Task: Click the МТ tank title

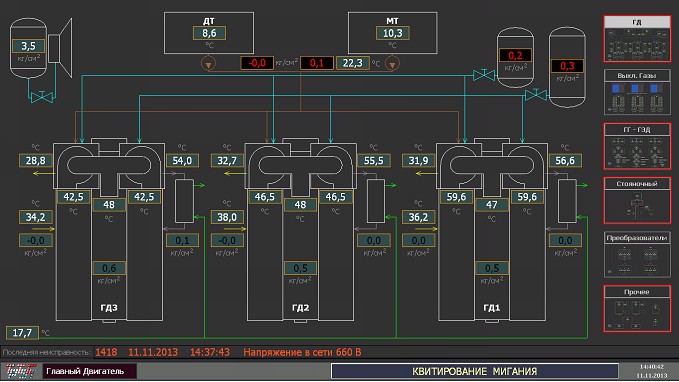Action: 392,21
